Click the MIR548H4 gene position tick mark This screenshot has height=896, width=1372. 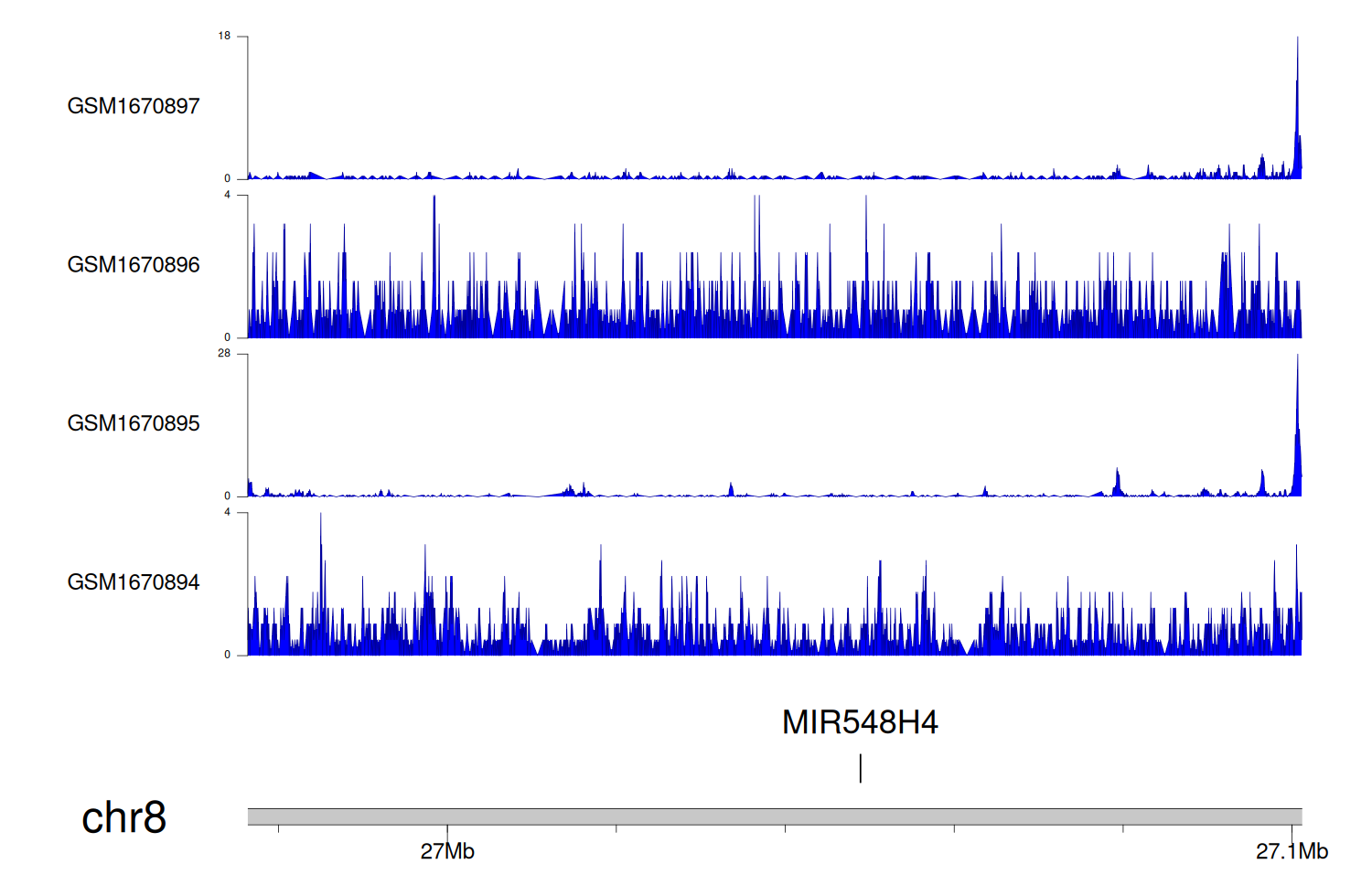click(x=861, y=768)
